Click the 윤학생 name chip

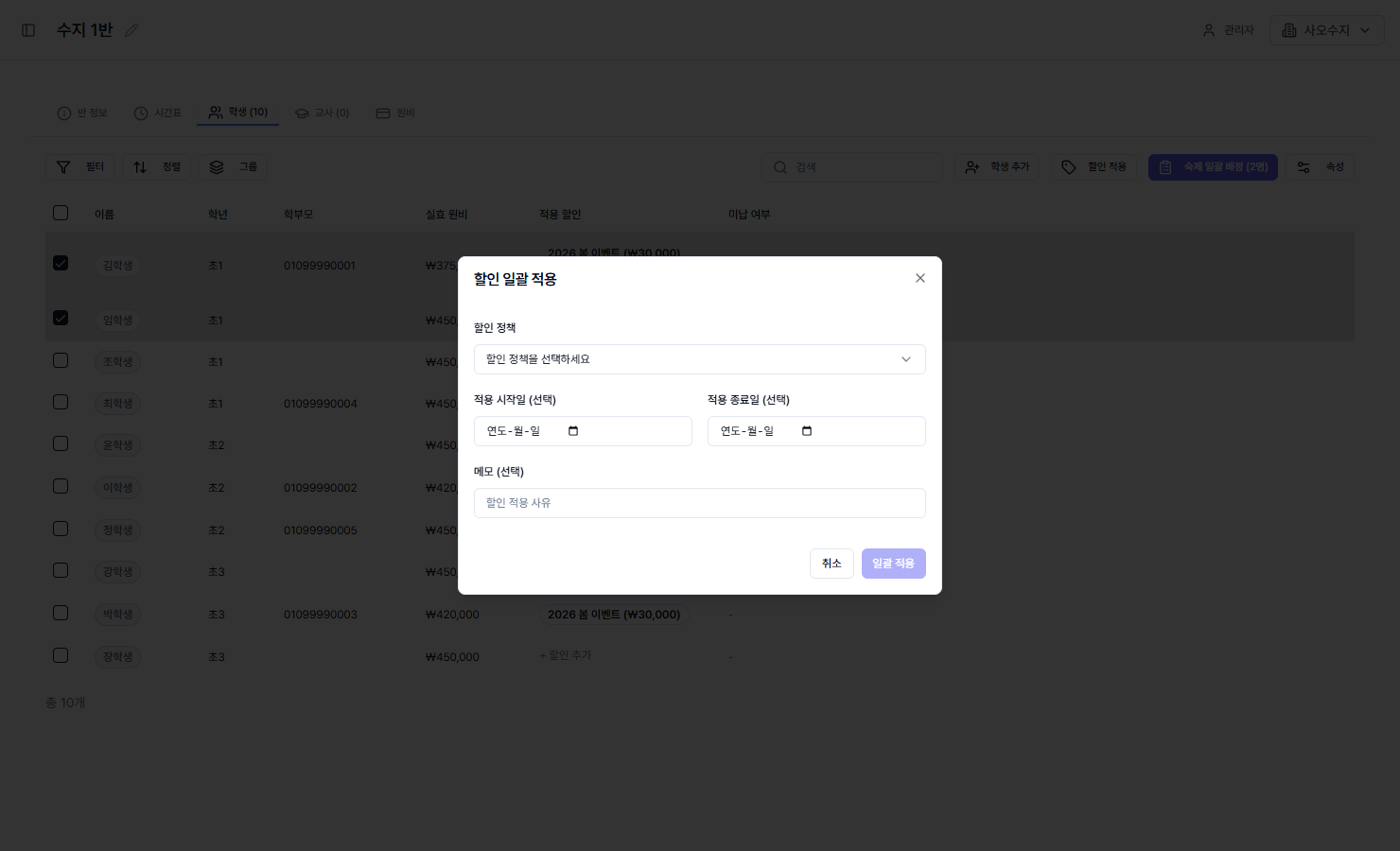pos(118,445)
